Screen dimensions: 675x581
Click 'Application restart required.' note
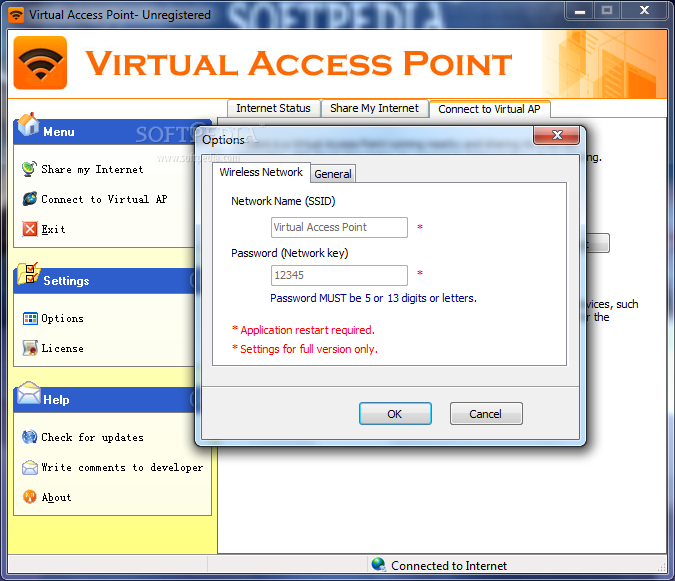[x=303, y=330]
